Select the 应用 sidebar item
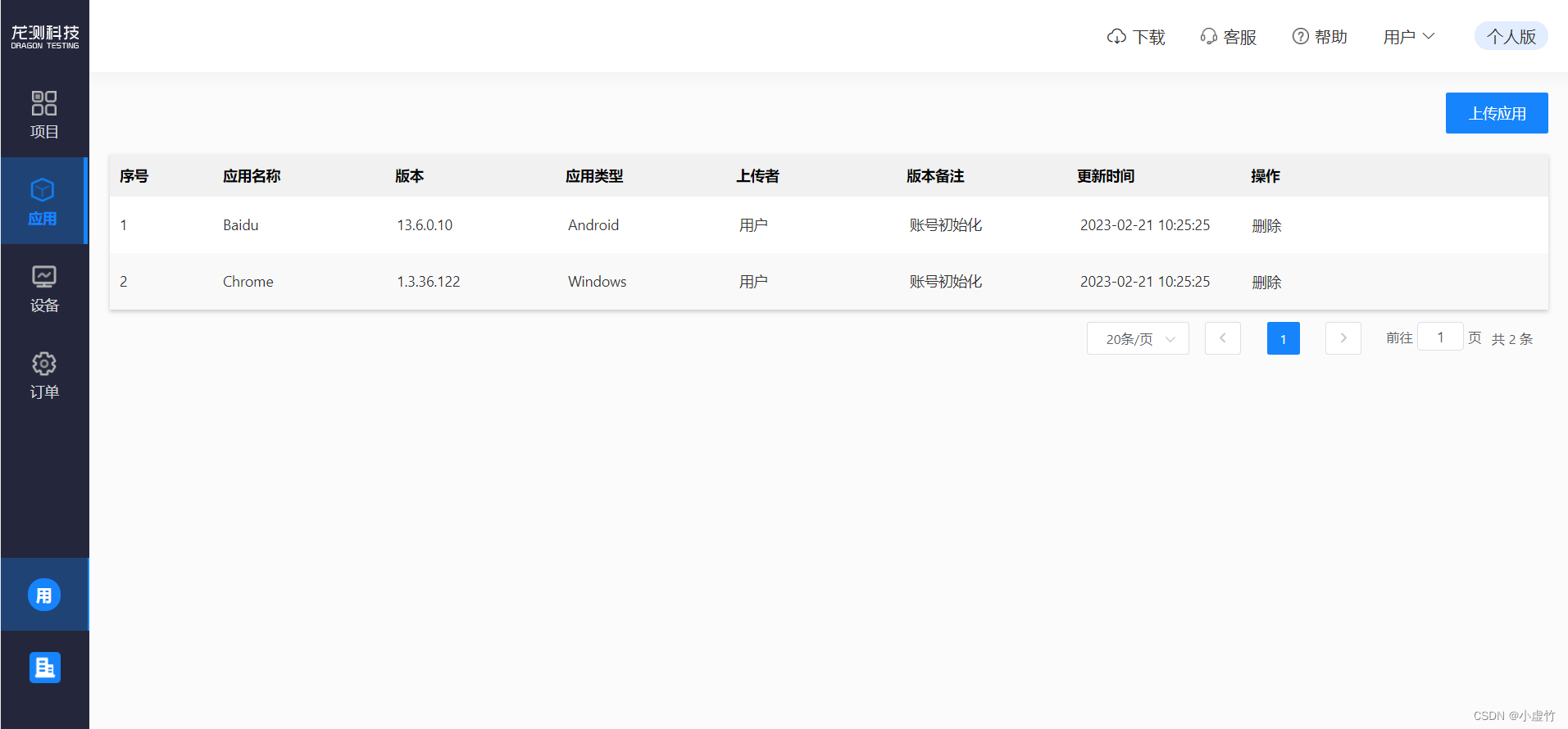1568x729 pixels. 43,201
